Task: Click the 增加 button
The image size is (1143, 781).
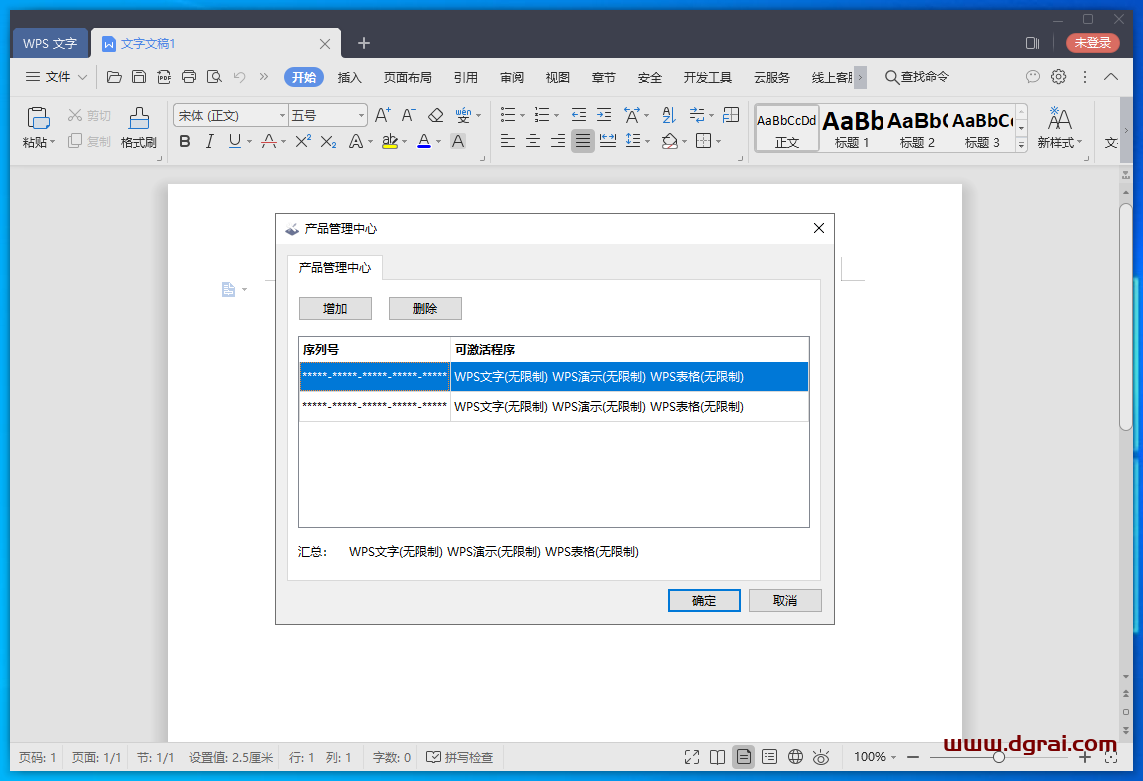Action: pyautogui.click(x=335, y=308)
